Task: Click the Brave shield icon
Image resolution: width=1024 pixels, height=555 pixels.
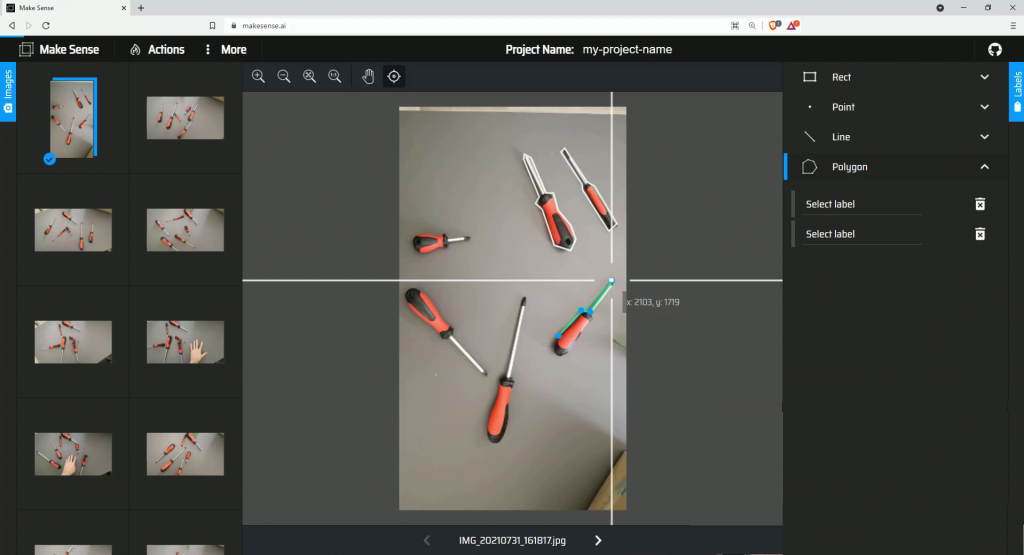Action: [774, 25]
